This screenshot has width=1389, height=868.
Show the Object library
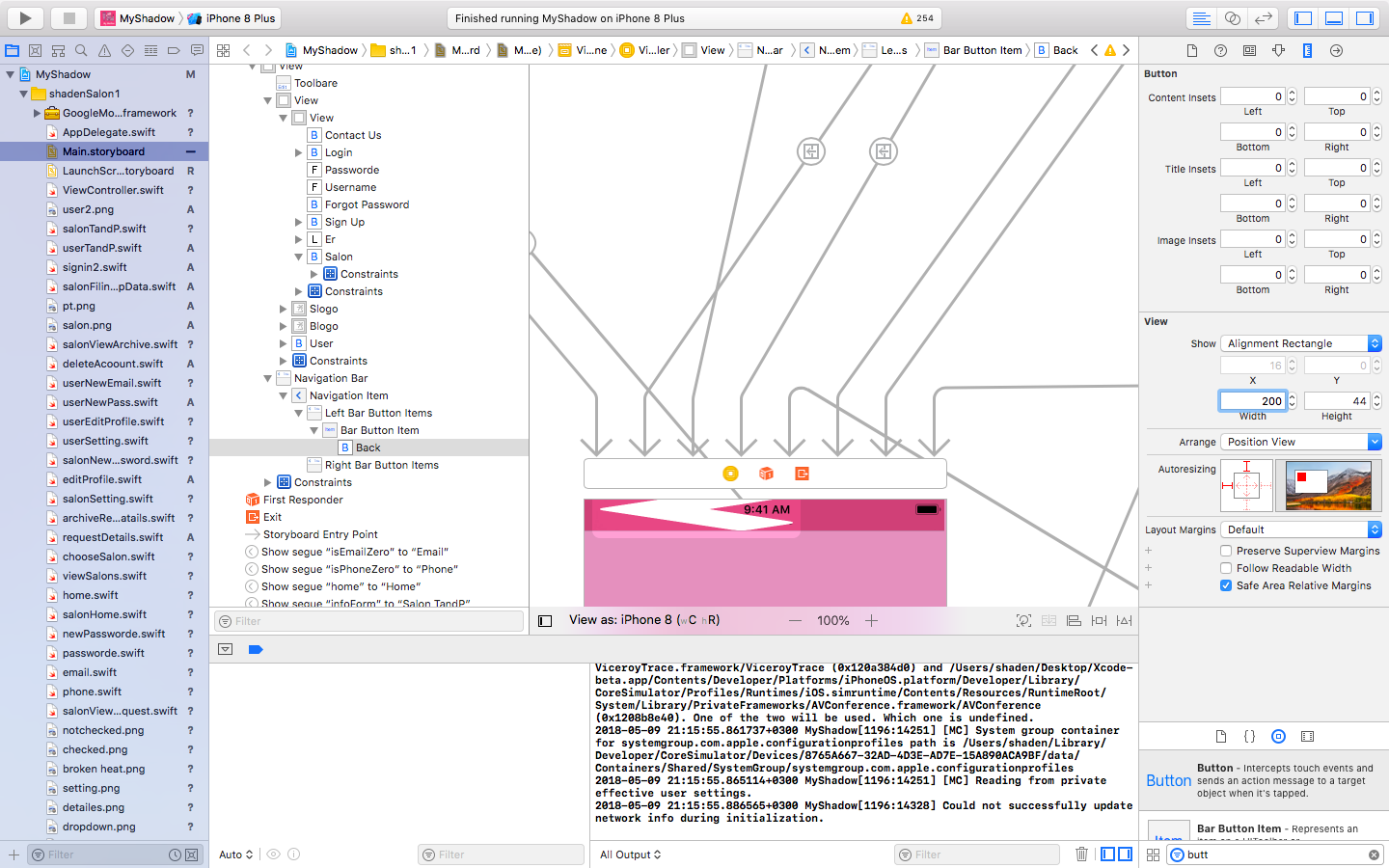coord(1278,736)
